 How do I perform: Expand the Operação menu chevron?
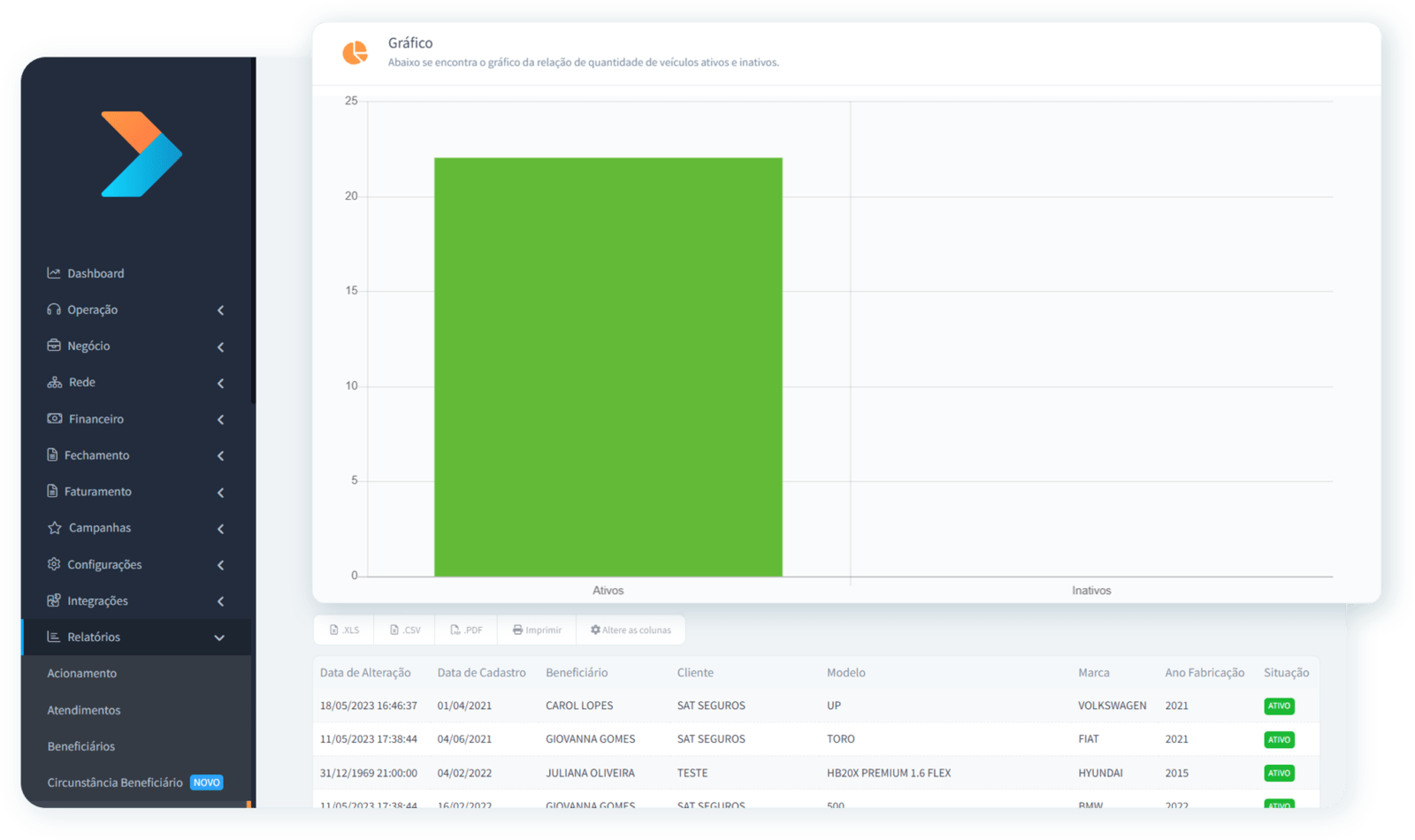tap(221, 310)
